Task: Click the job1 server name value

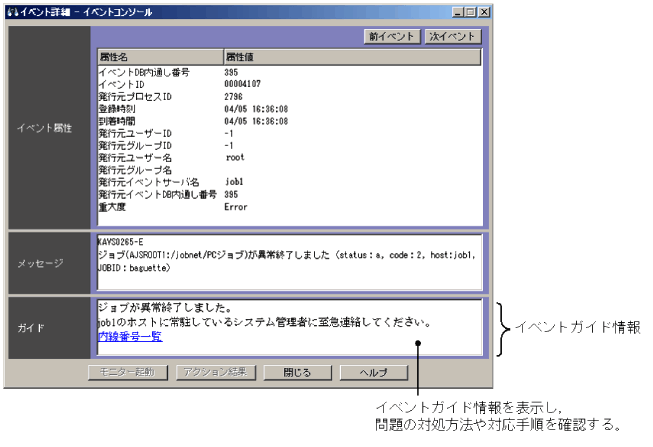Action: pyautogui.click(x=234, y=182)
